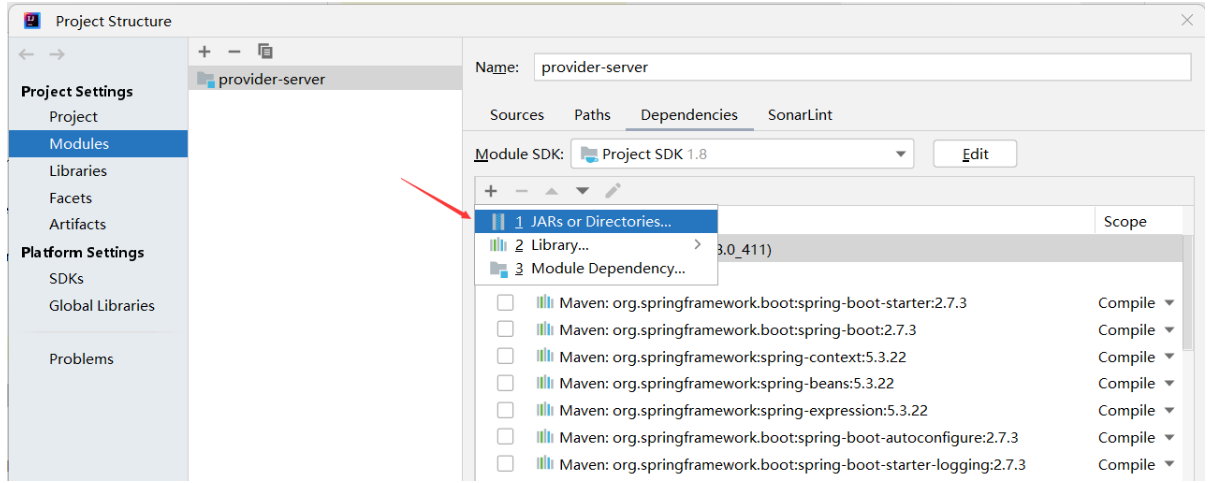This screenshot has height=483, width=1210.
Task: Remove the selected module with minus icon
Action: (234, 51)
